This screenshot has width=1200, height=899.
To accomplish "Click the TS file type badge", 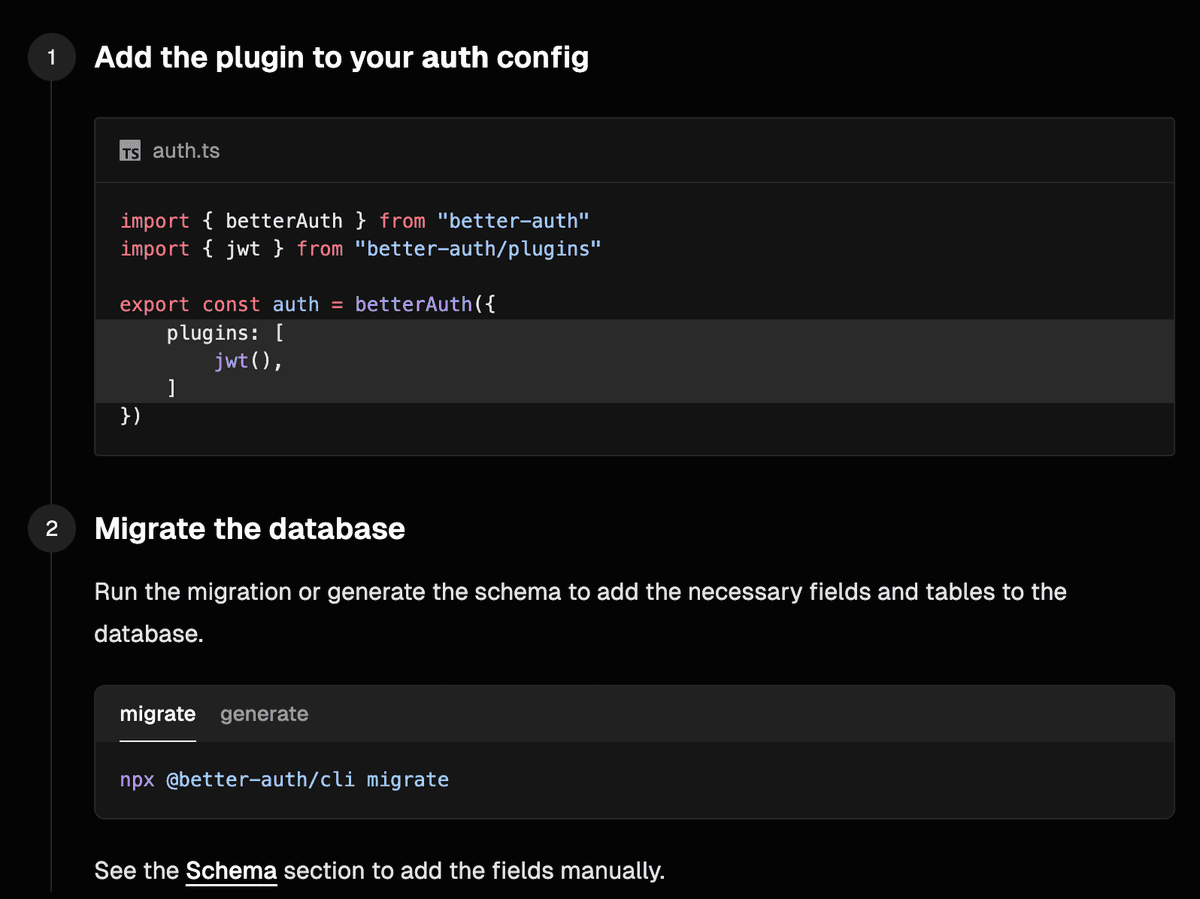I will tap(128, 152).
